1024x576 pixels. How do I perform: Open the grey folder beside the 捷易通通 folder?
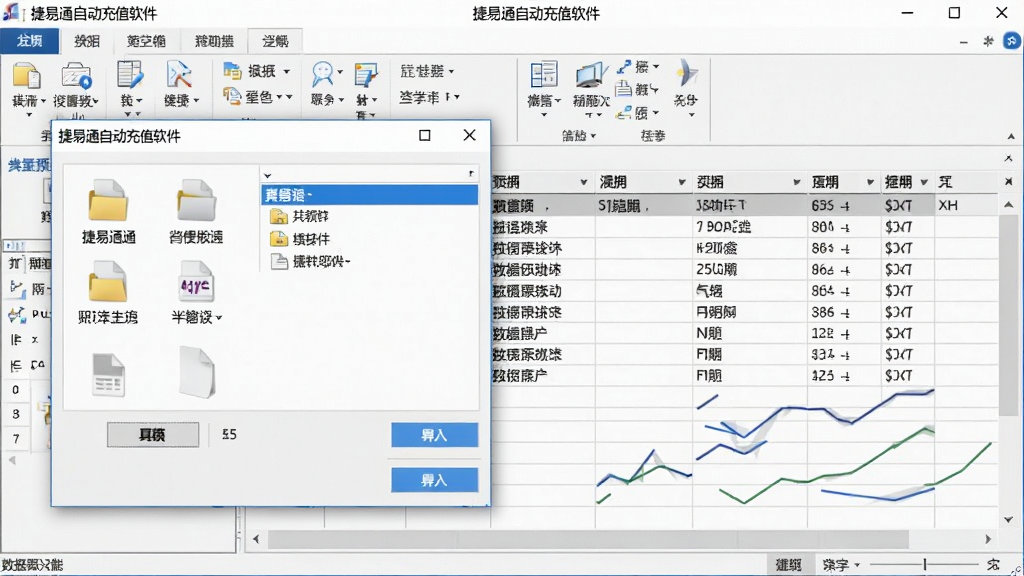pyautogui.click(x=196, y=201)
